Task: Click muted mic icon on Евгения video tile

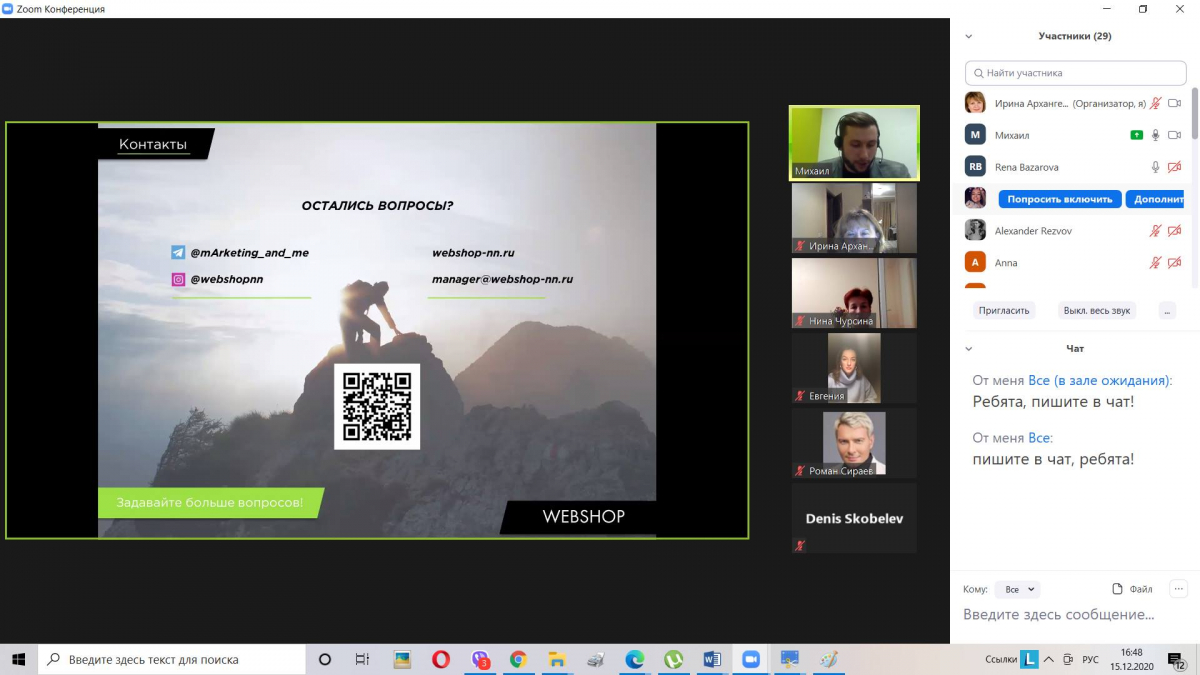Action: [800, 396]
